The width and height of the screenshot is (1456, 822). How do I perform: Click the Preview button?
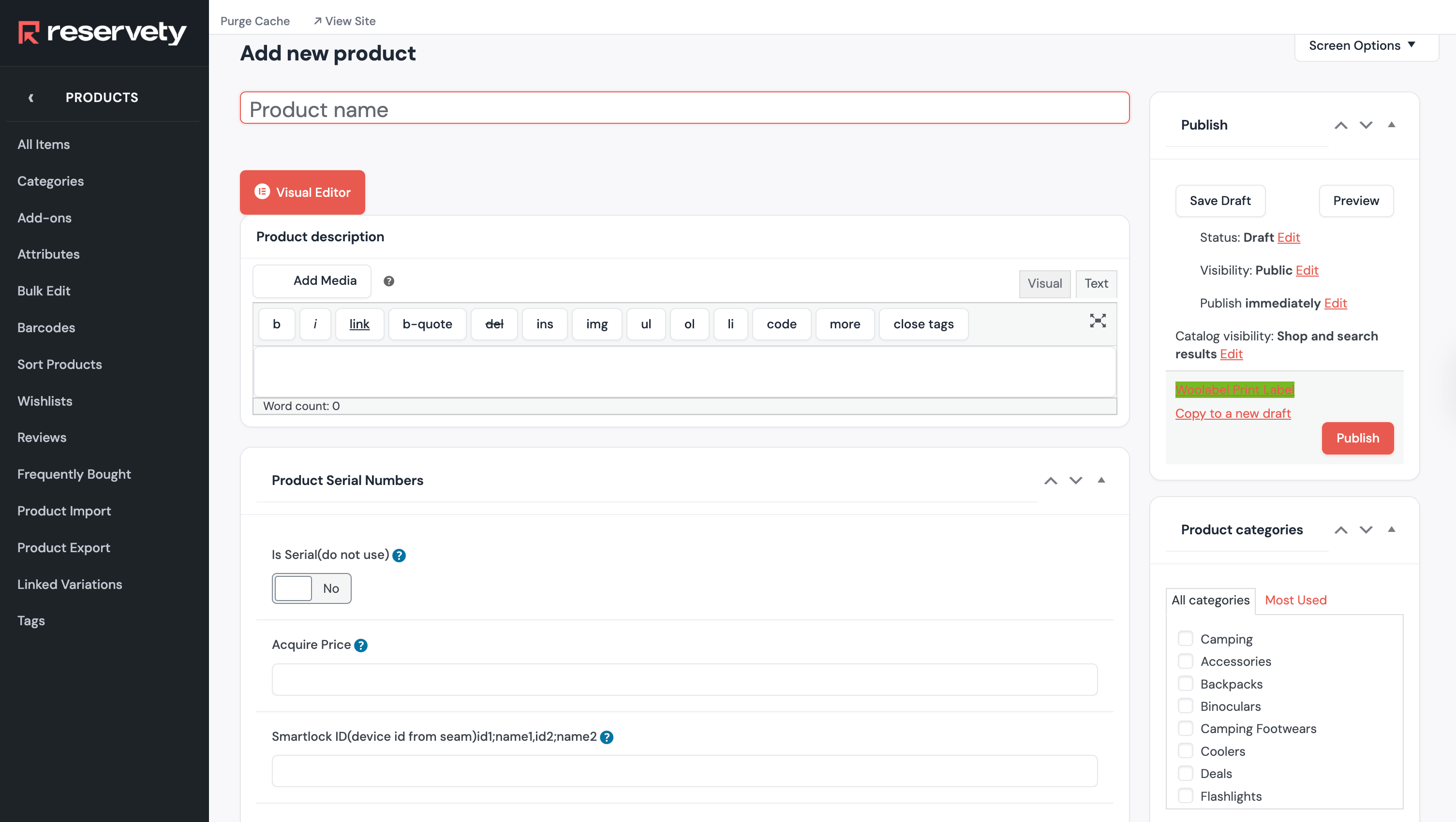1355,201
